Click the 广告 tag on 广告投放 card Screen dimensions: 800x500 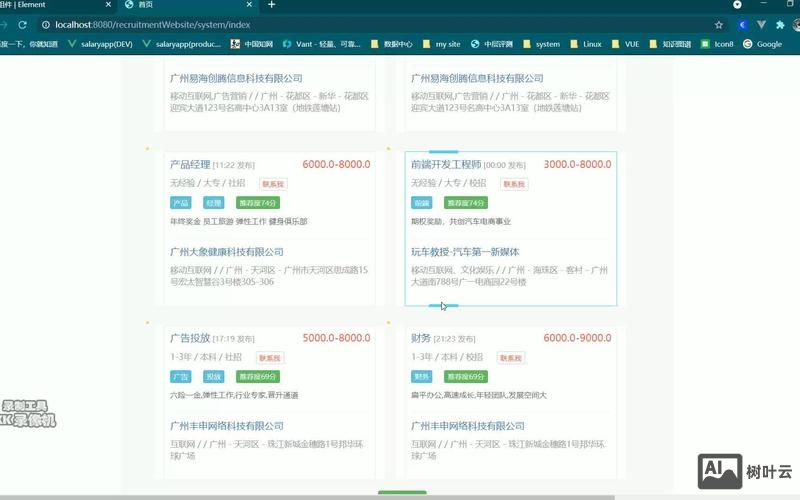coord(181,377)
